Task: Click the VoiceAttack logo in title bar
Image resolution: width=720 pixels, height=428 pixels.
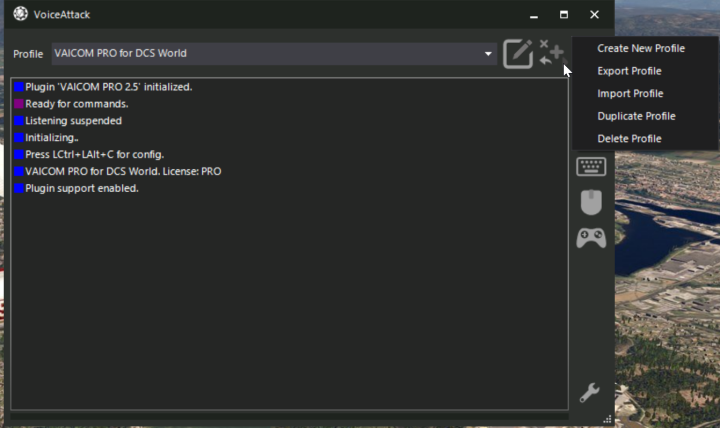Action: pos(20,14)
